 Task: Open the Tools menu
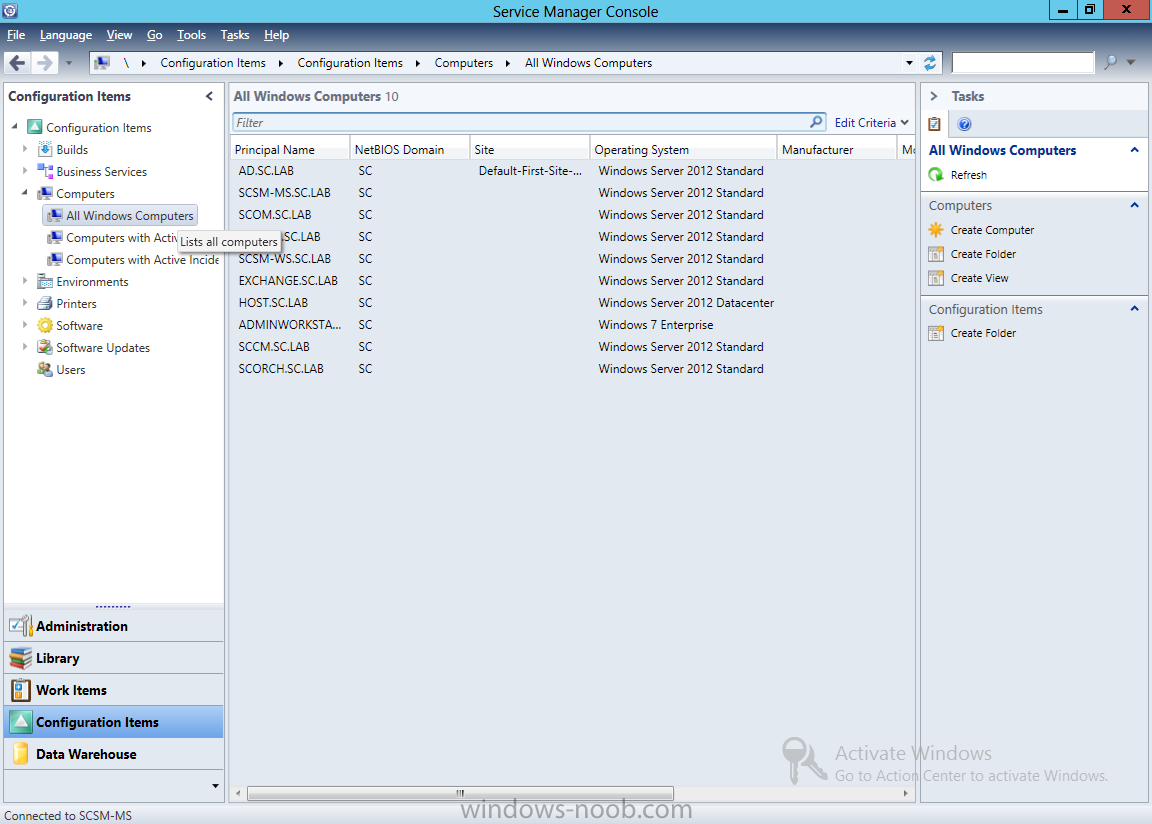pyautogui.click(x=191, y=35)
